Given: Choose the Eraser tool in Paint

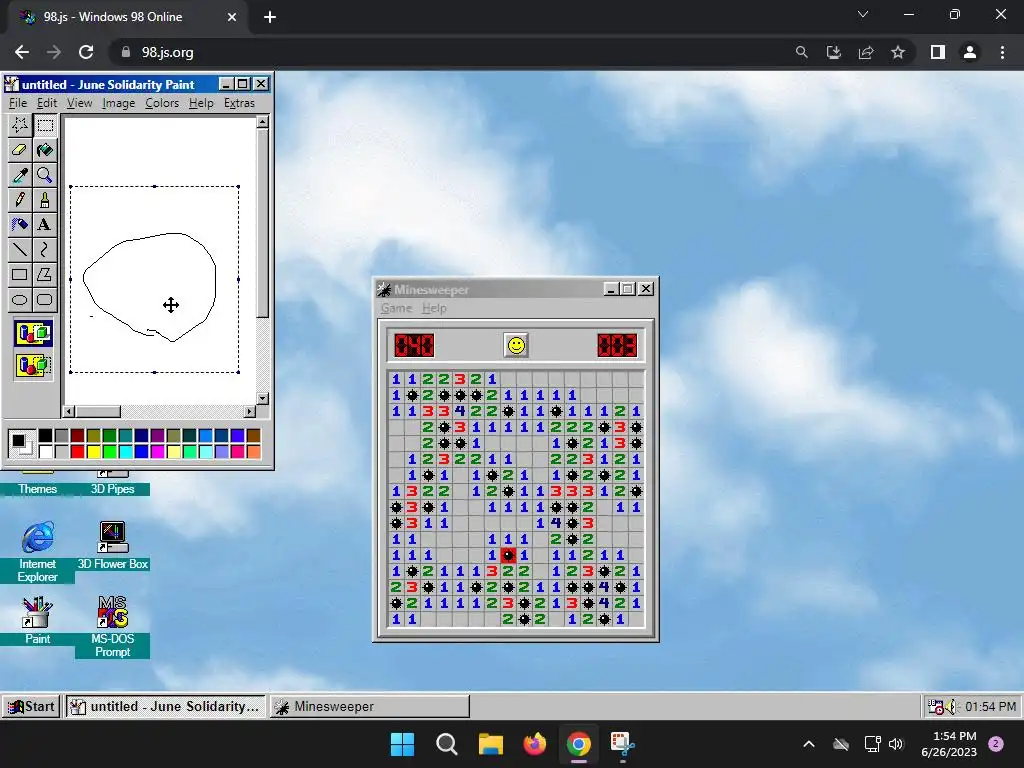Looking at the screenshot, I should 20,150.
